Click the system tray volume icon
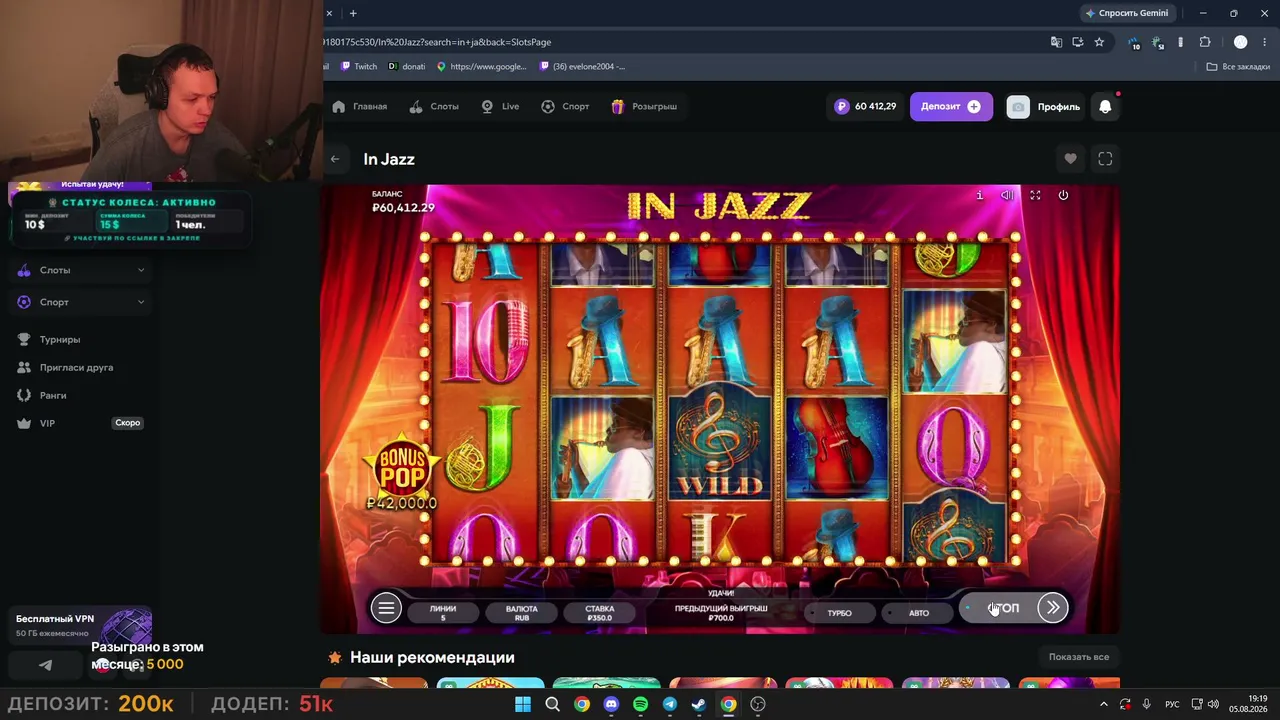The image size is (1280, 720). 1213,704
